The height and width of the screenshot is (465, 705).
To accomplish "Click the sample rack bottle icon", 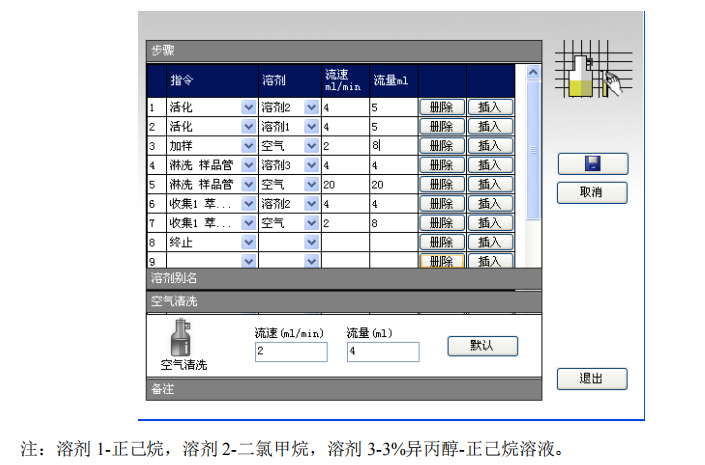I will click(593, 69).
